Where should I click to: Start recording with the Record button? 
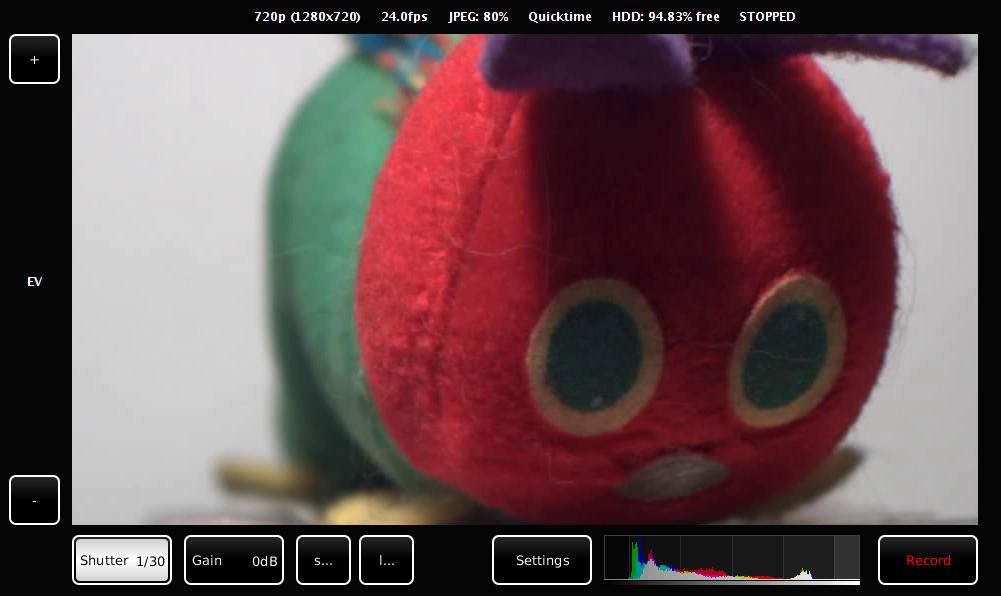coord(928,560)
